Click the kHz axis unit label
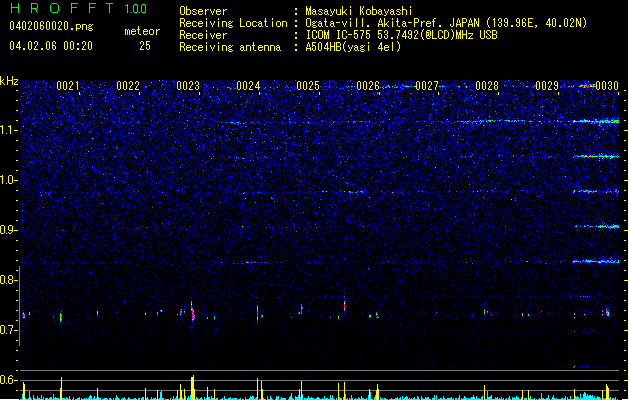629x400 pixels. click(x=9, y=81)
